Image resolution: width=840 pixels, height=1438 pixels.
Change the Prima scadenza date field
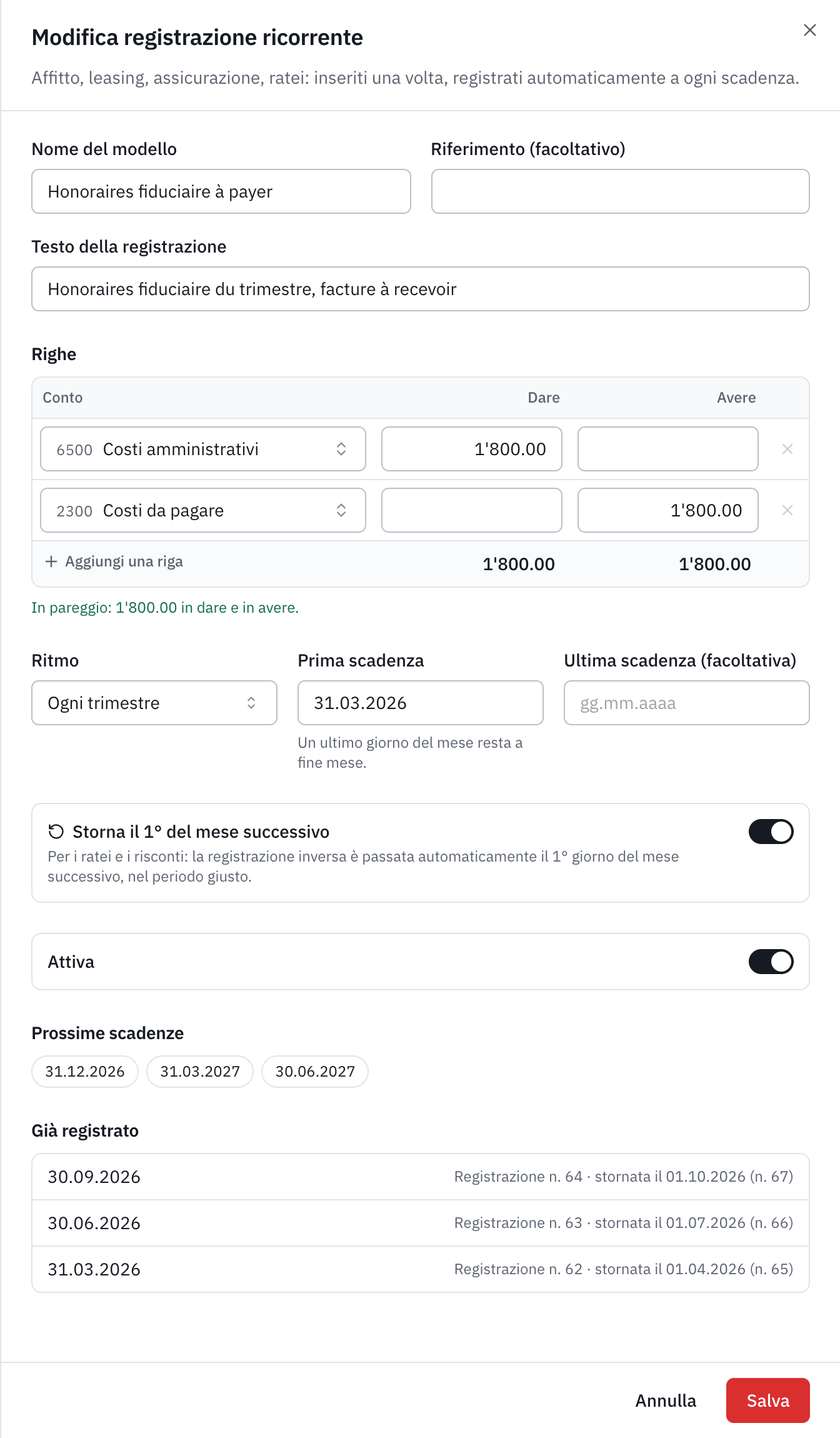tap(421, 703)
